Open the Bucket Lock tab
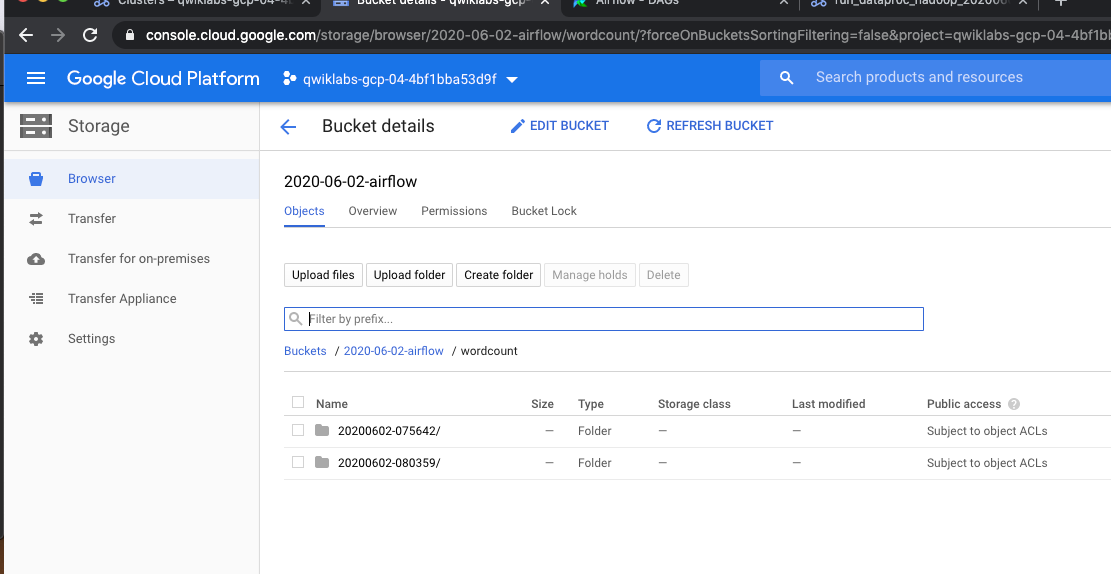Screen dimensions: 1111x574 tap(544, 211)
